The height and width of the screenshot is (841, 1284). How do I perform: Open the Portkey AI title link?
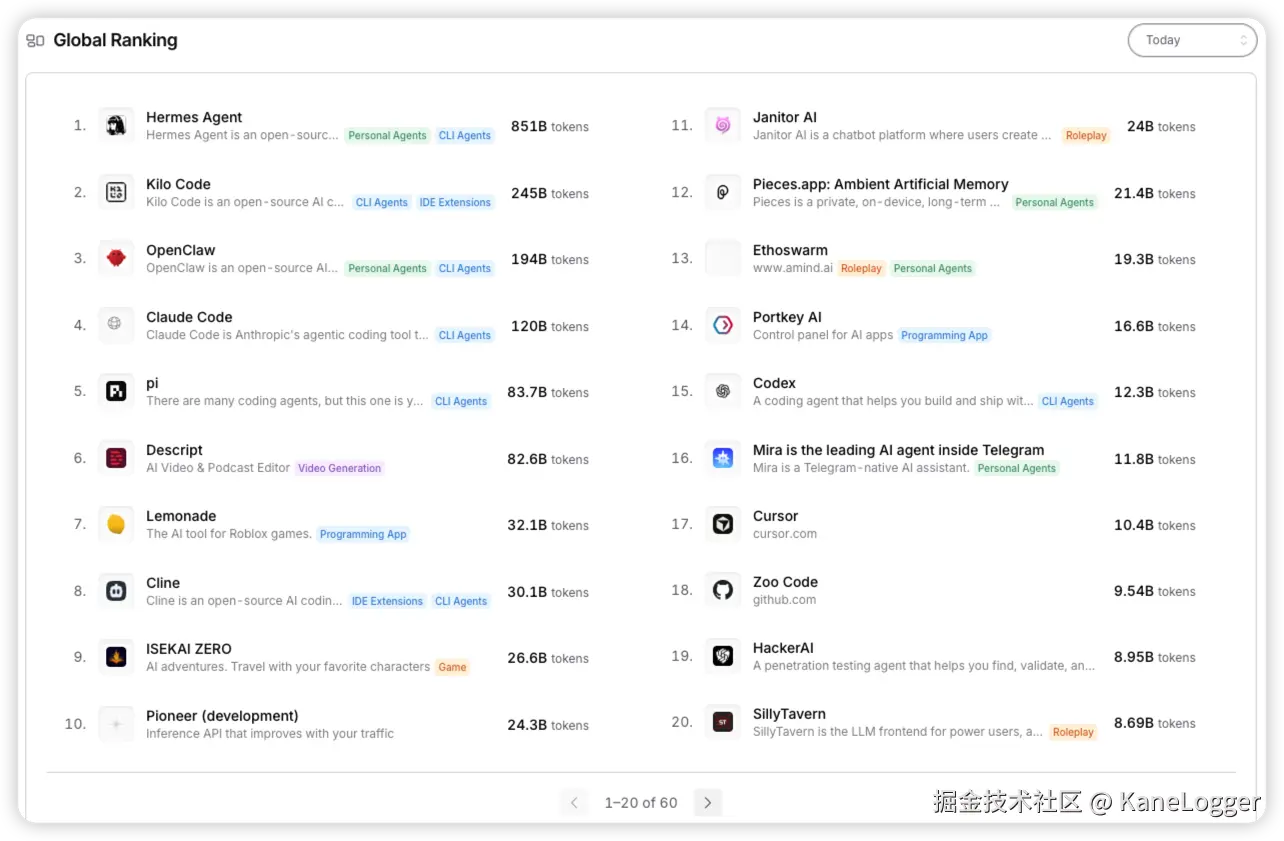pyautogui.click(x=787, y=317)
